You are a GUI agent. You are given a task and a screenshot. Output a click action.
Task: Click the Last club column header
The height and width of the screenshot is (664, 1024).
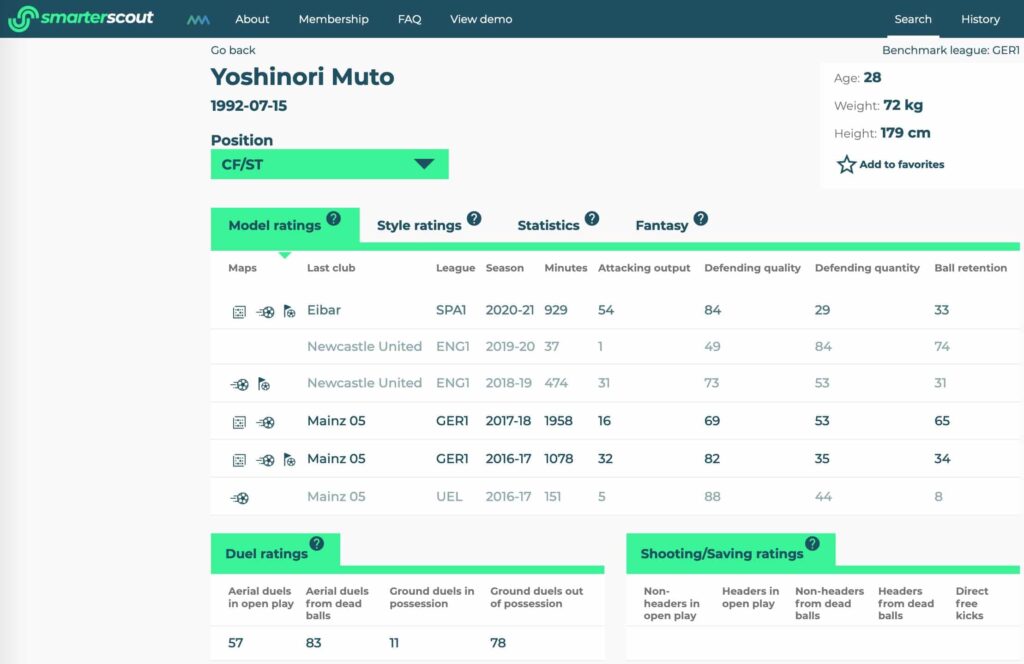click(x=331, y=268)
